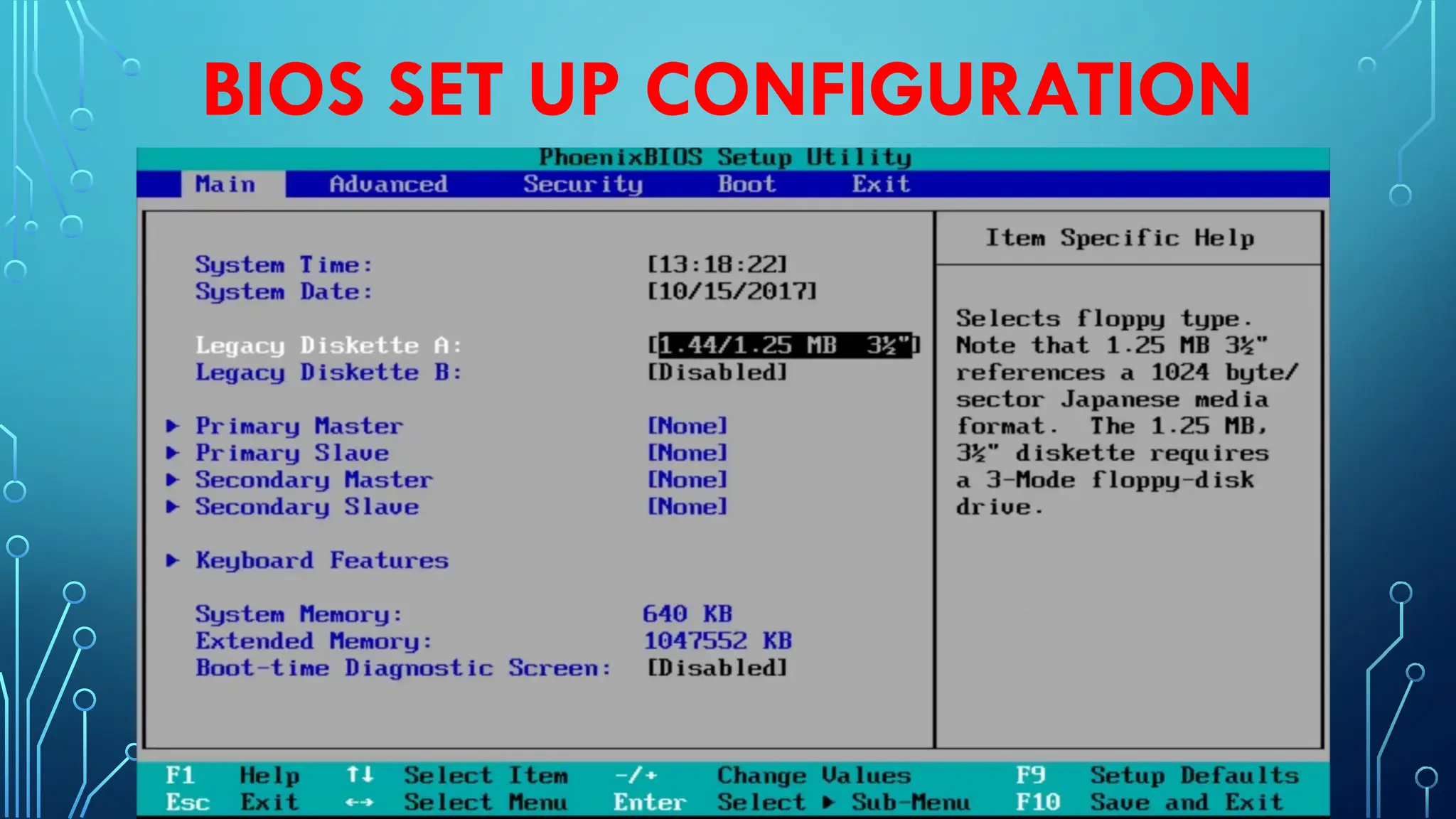This screenshot has height=819, width=1456.
Task: Select the Legacy Diskette A value
Action: [784, 346]
